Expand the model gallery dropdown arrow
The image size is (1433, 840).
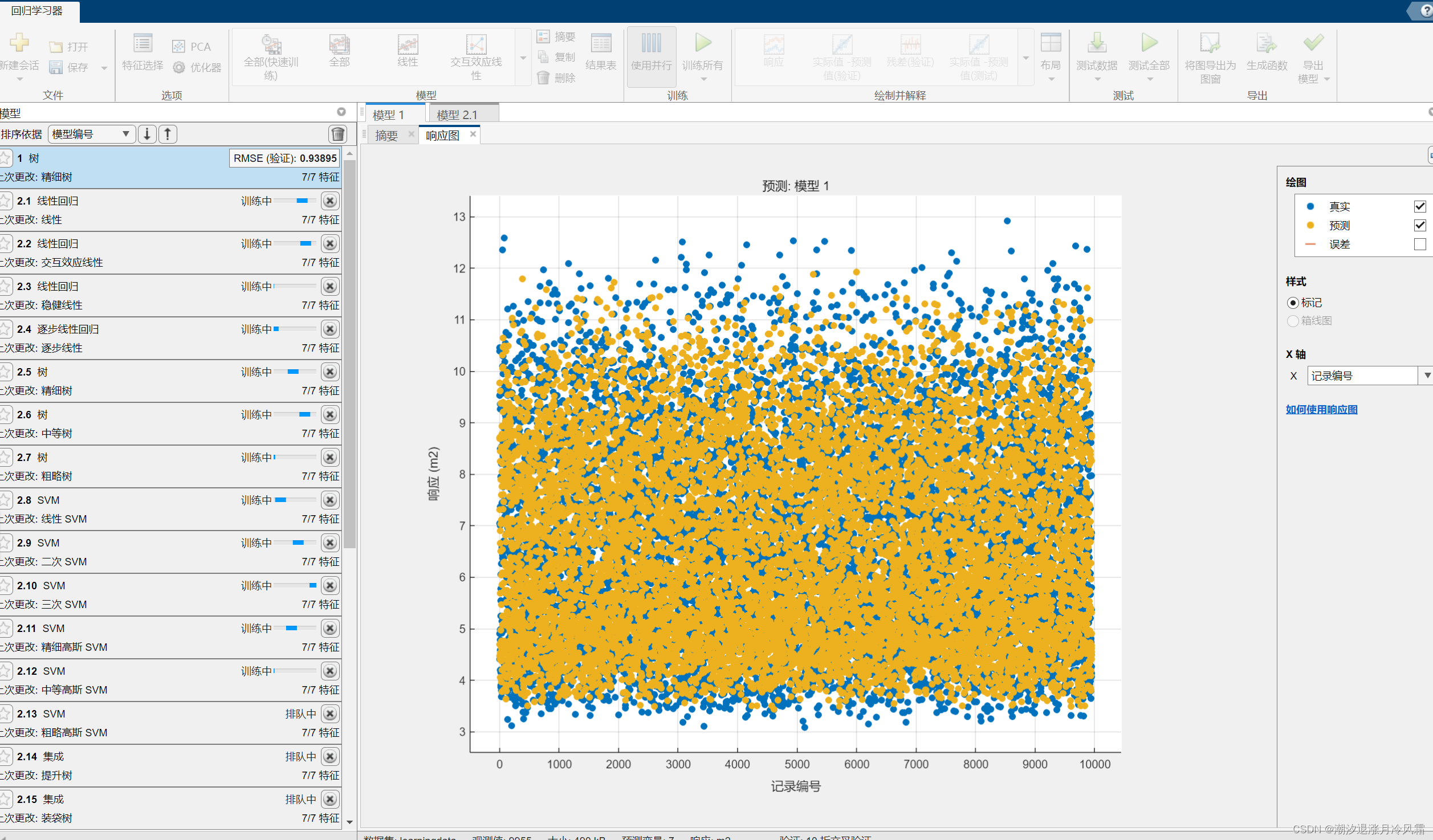click(523, 58)
